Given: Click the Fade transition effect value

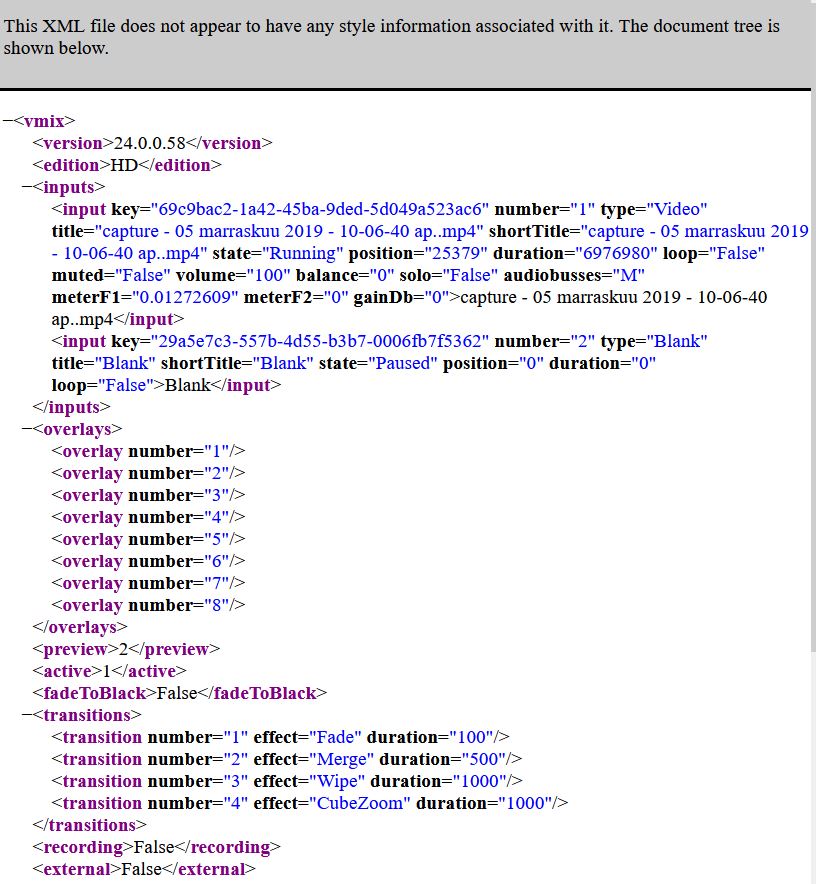Looking at the screenshot, I should pyautogui.click(x=335, y=737).
